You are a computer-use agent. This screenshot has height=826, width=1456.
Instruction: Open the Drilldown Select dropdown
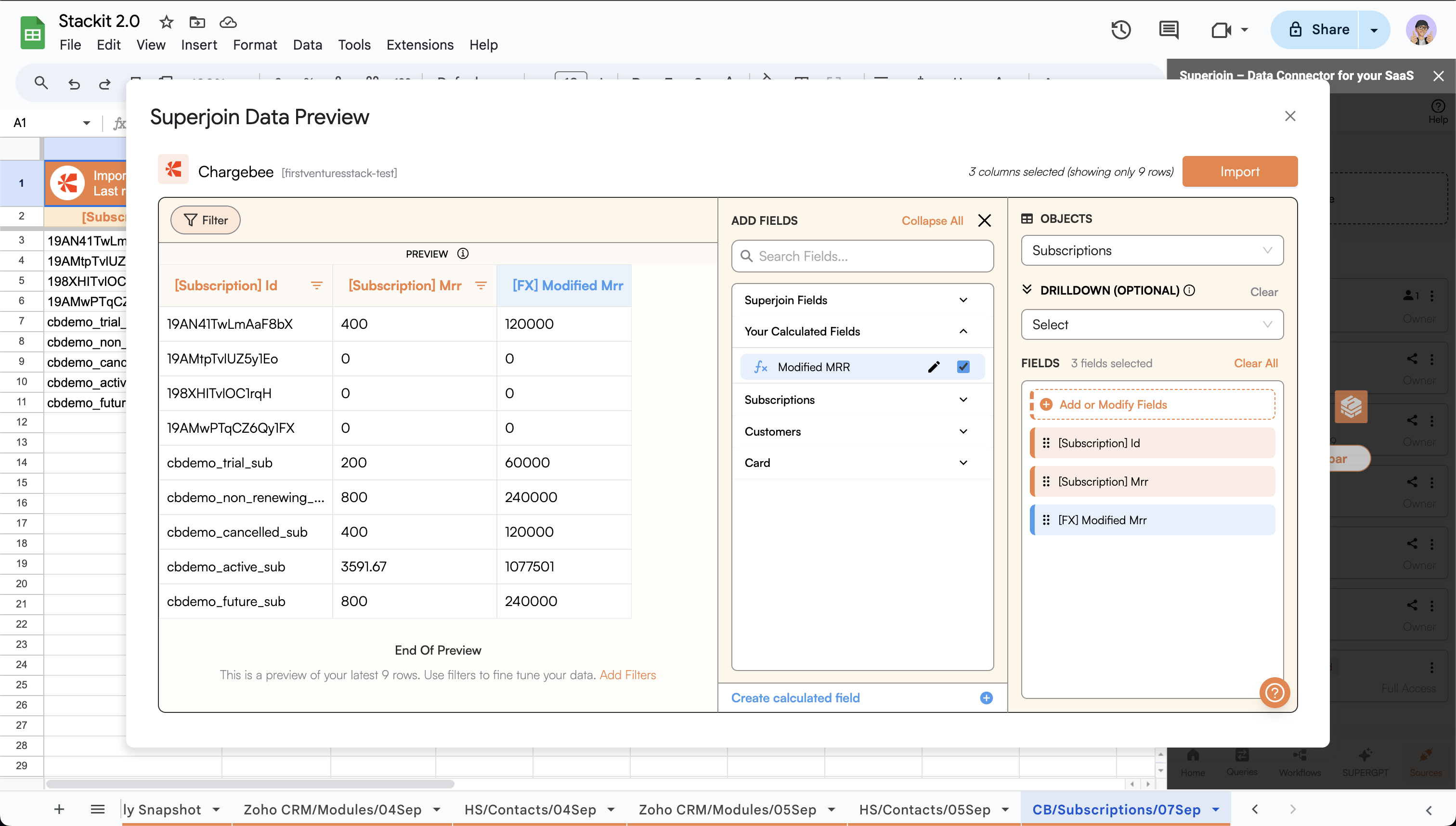point(1152,324)
